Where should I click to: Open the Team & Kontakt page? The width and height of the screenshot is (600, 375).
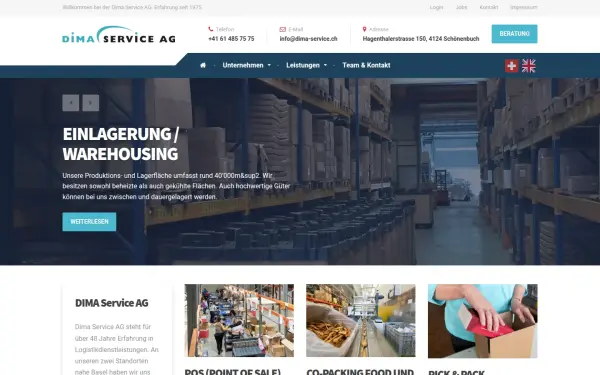[x=366, y=65]
